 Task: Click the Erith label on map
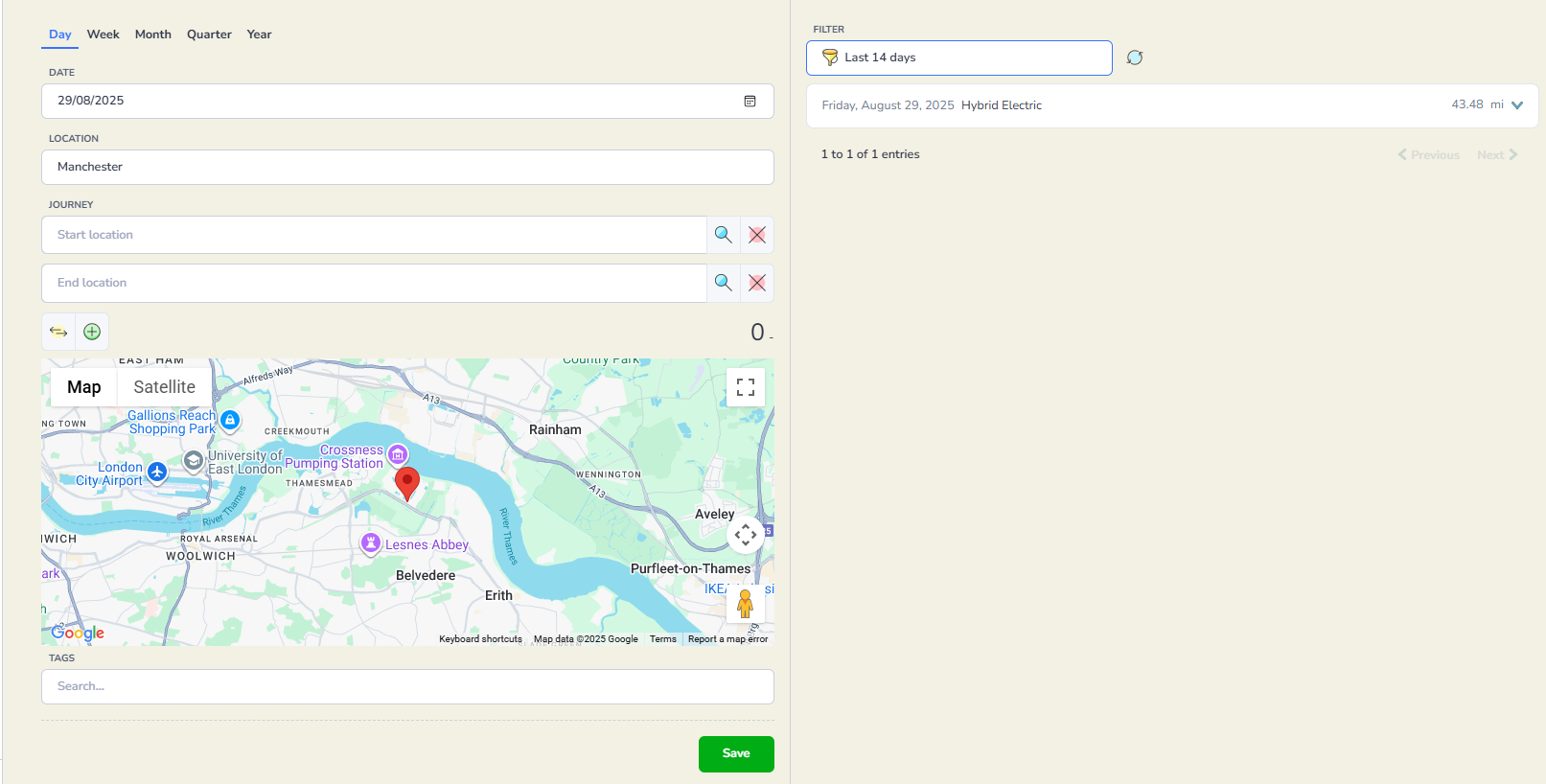coord(498,595)
